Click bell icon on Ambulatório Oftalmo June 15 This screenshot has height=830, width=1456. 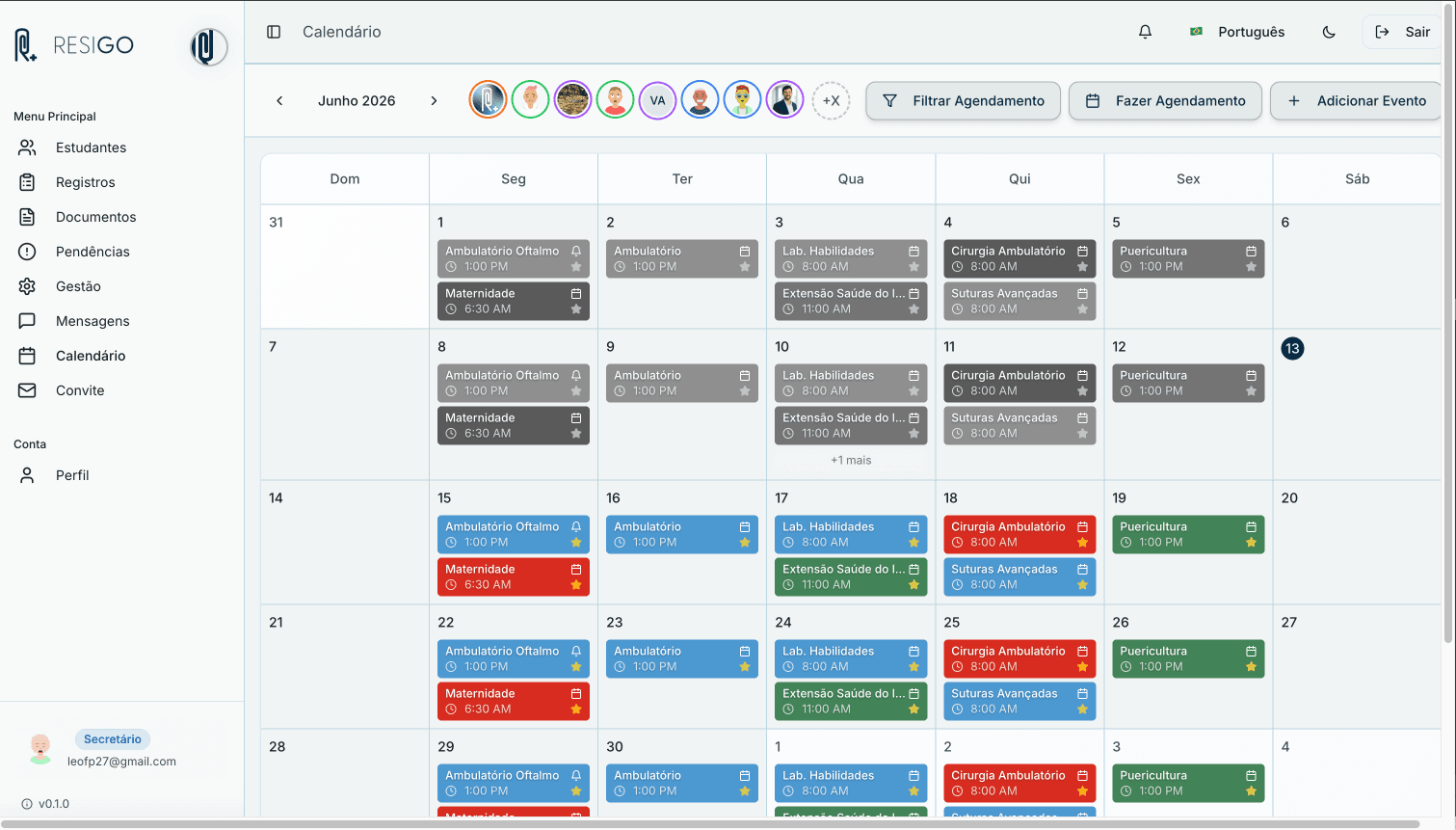pos(576,527)
